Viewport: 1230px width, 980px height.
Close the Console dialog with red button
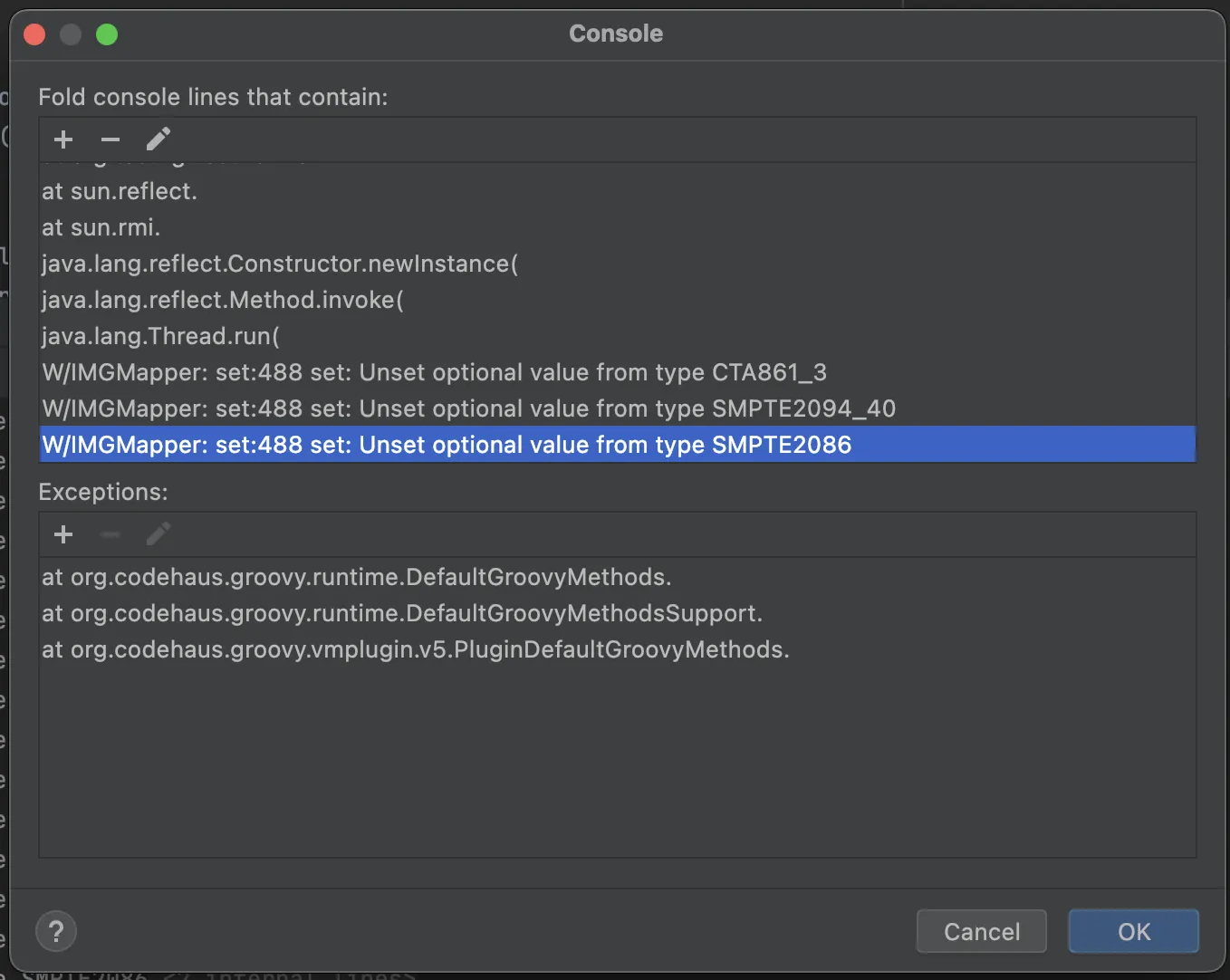tap(34, 34)
